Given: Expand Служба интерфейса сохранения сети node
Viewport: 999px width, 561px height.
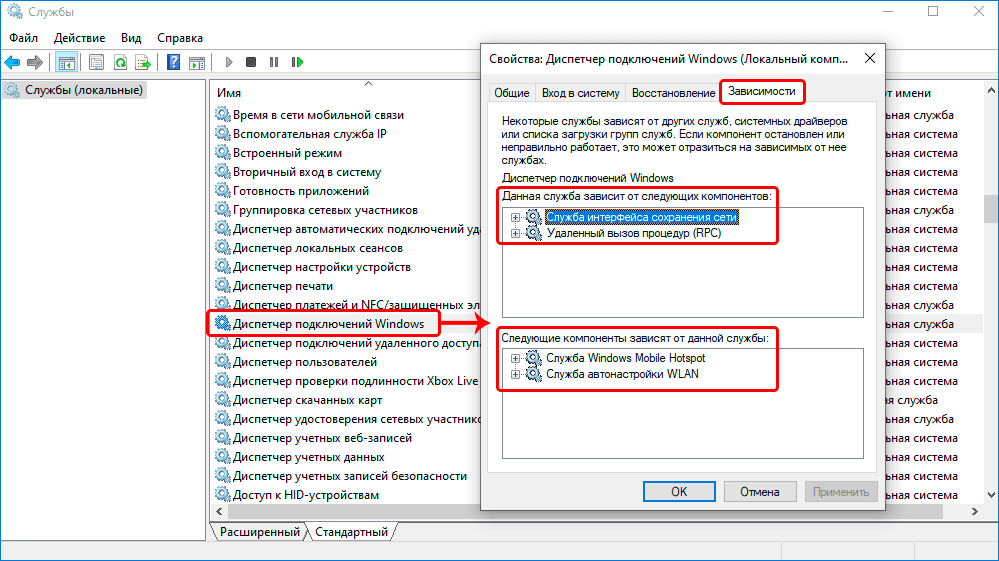Looking at the screenshot, I should 516,217.
